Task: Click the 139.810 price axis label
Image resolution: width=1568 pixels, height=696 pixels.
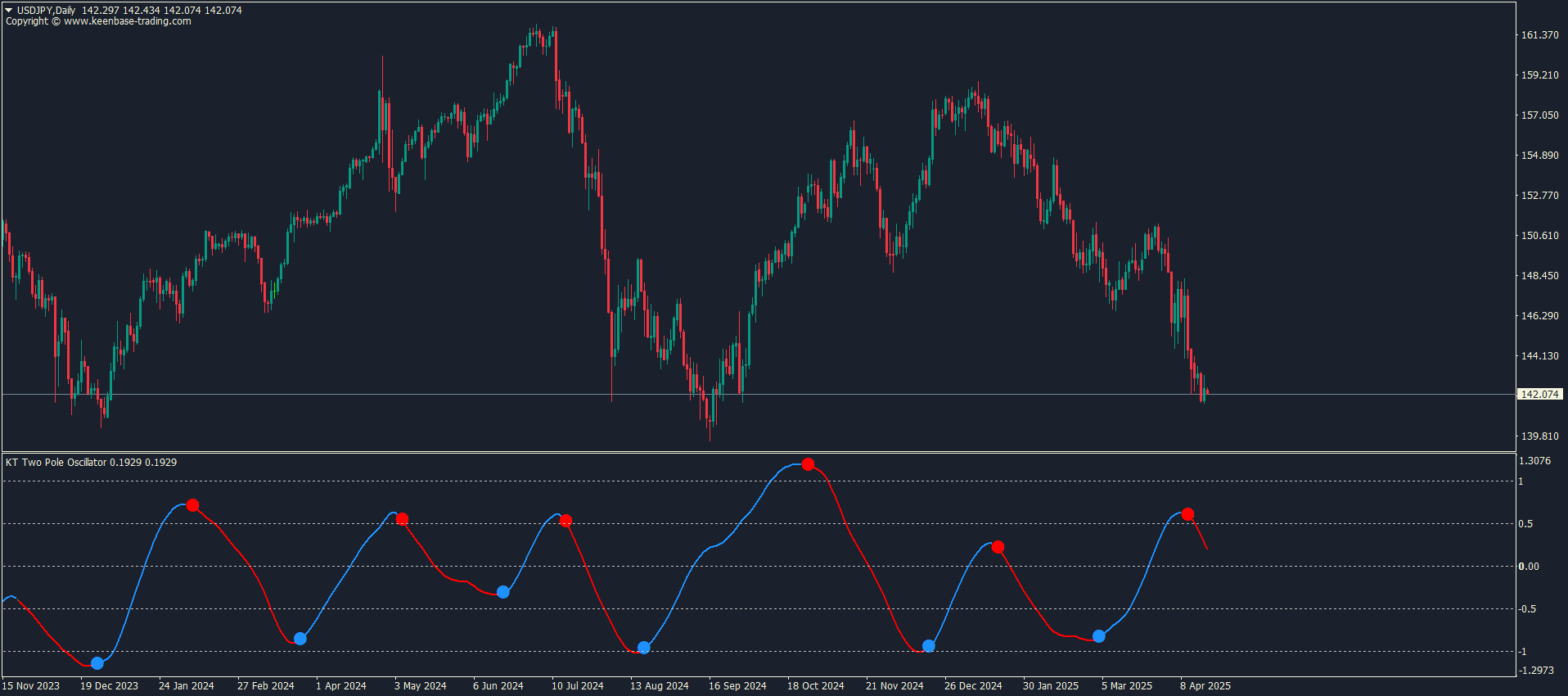Action: point(1539,436)
